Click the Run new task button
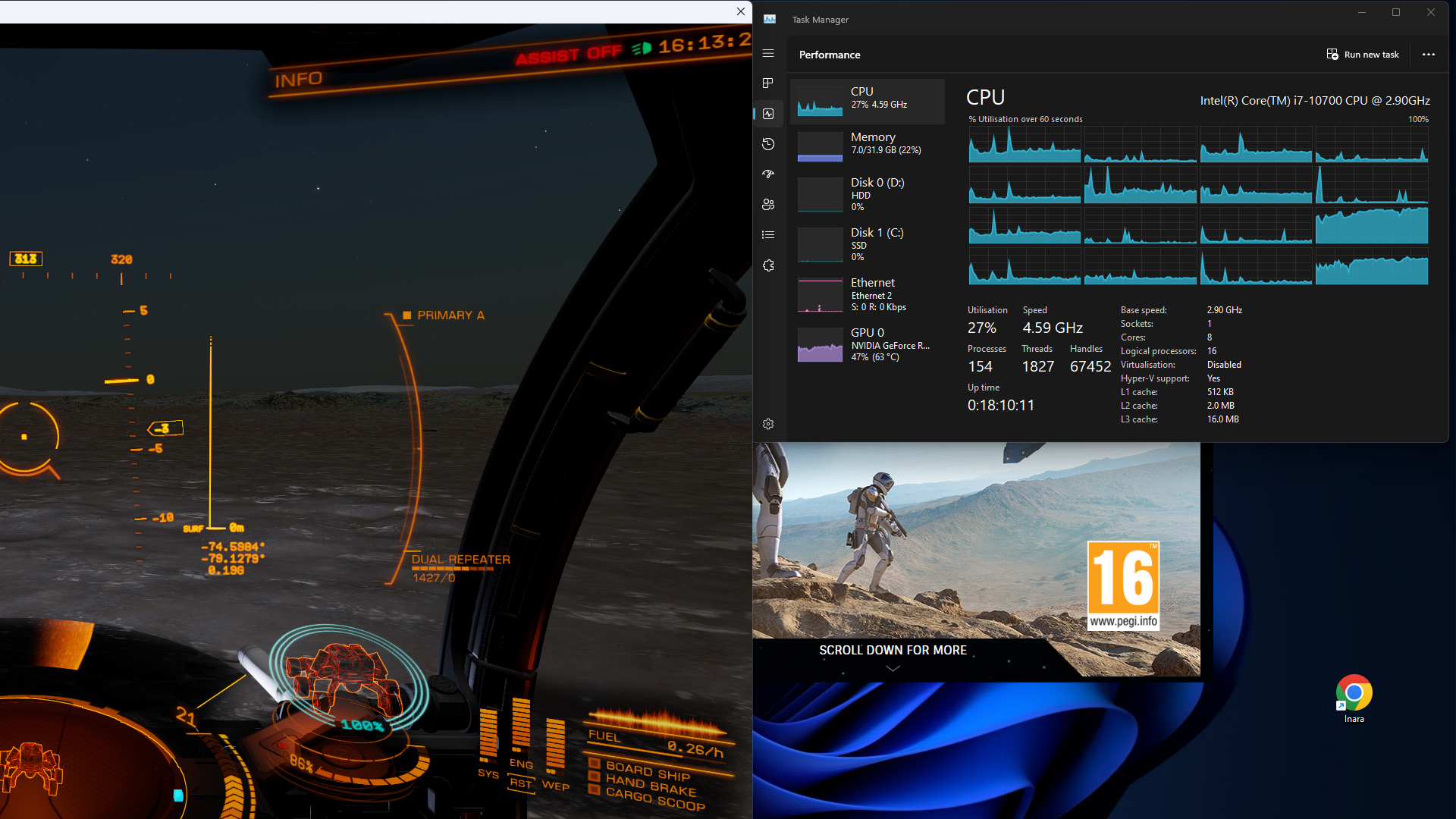 pyautogui.click(x=1363, y=55)
